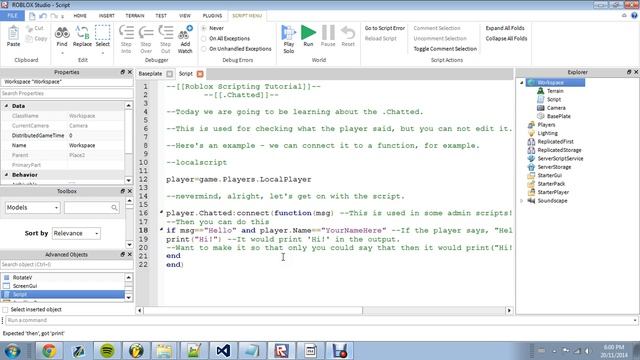Collapse the Data properties section

coord(6,106)
